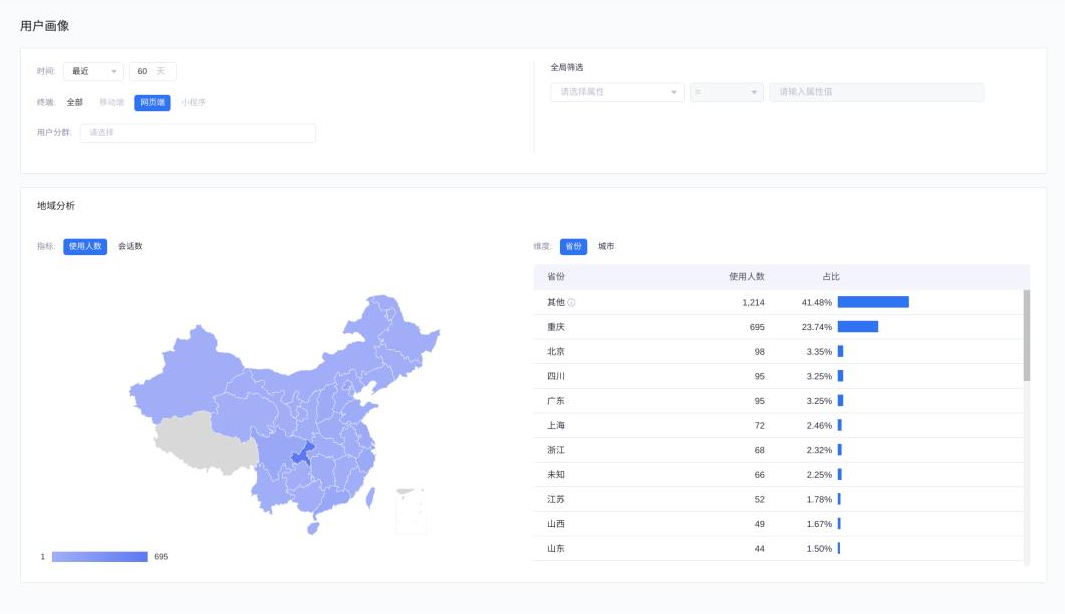
Task: Click the 江苏 row in table
Action: coord(778,499)
